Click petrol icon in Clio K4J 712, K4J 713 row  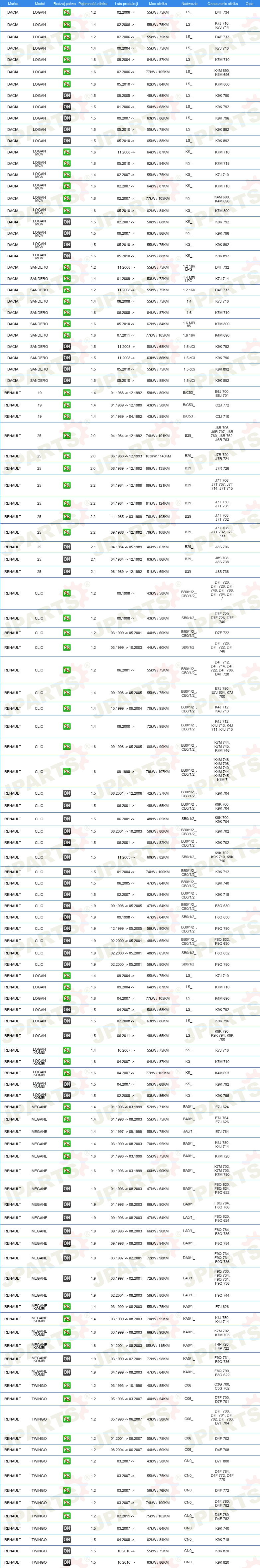coord(67,708)
